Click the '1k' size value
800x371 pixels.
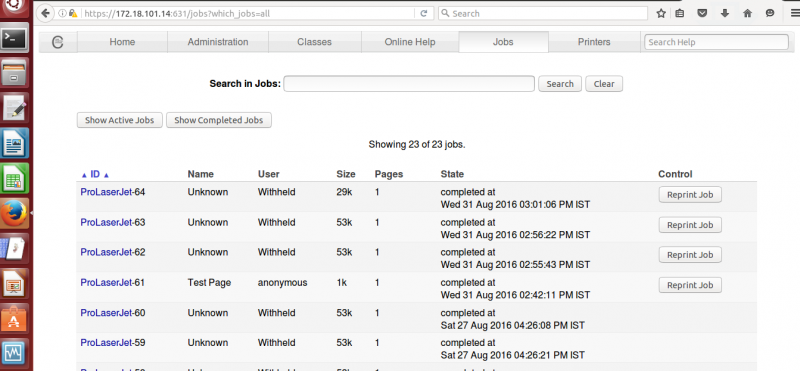coord(342,282)
